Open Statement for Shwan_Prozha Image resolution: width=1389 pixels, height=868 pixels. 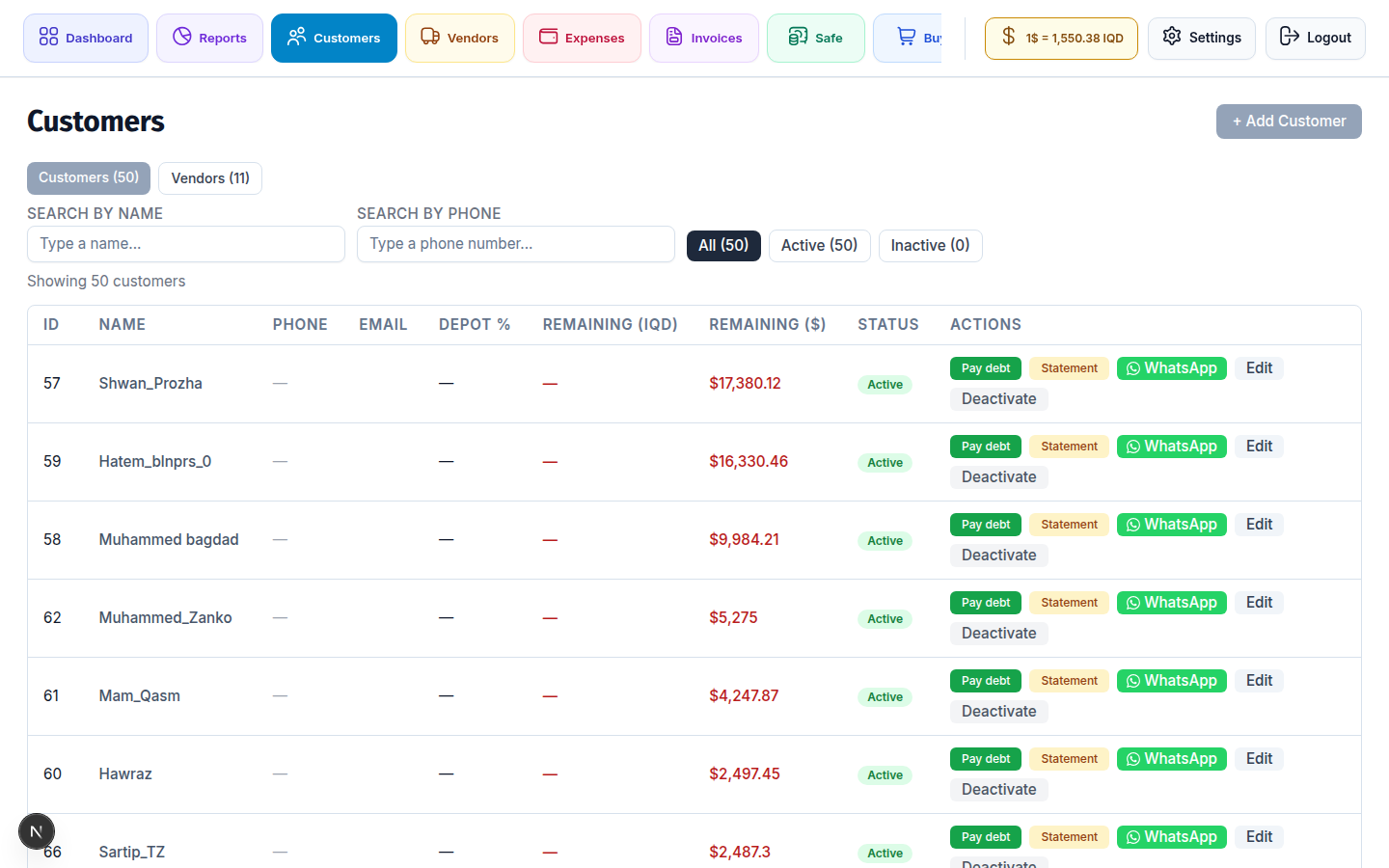click(1069, 368)
